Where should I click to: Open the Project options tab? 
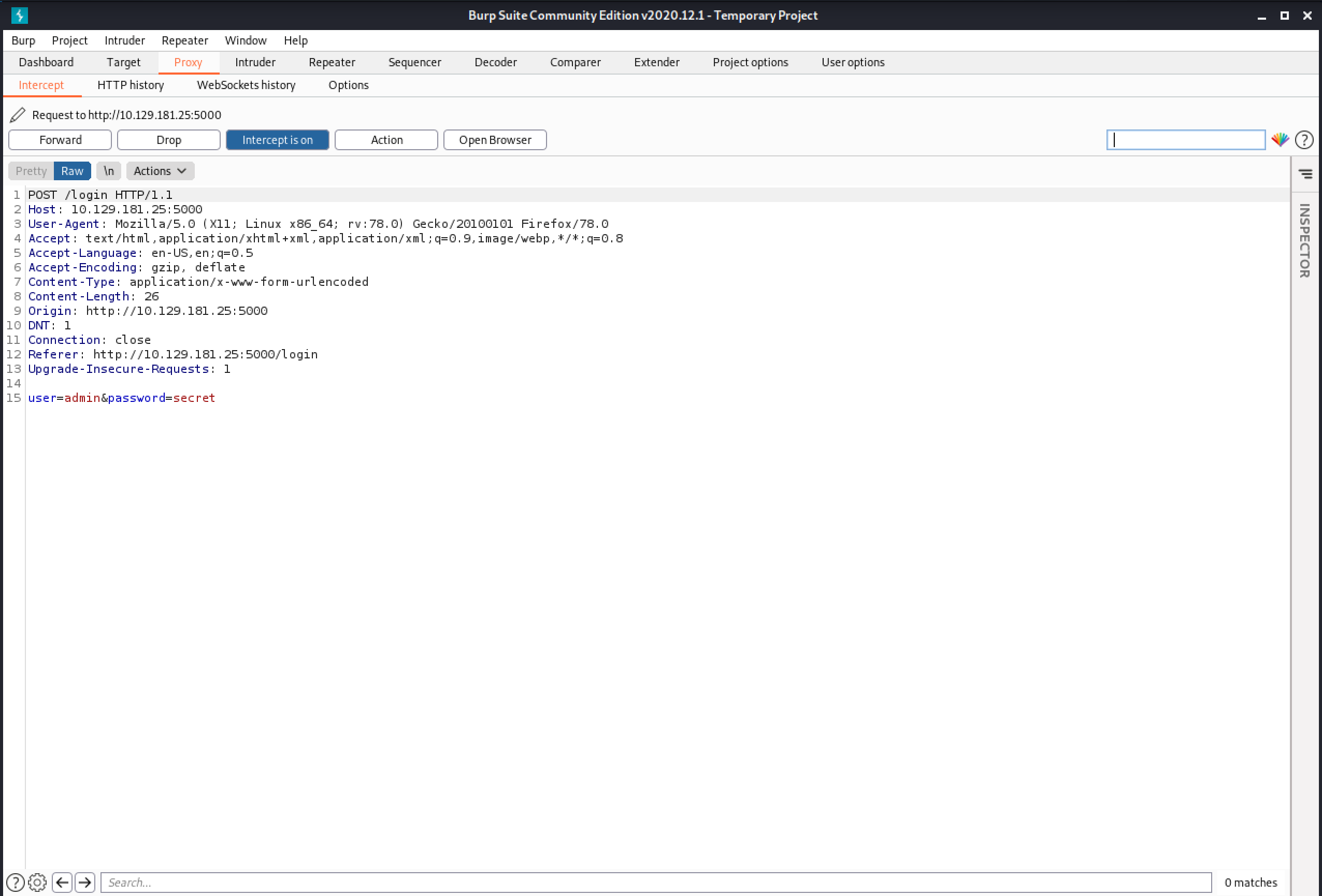[750, 63]
